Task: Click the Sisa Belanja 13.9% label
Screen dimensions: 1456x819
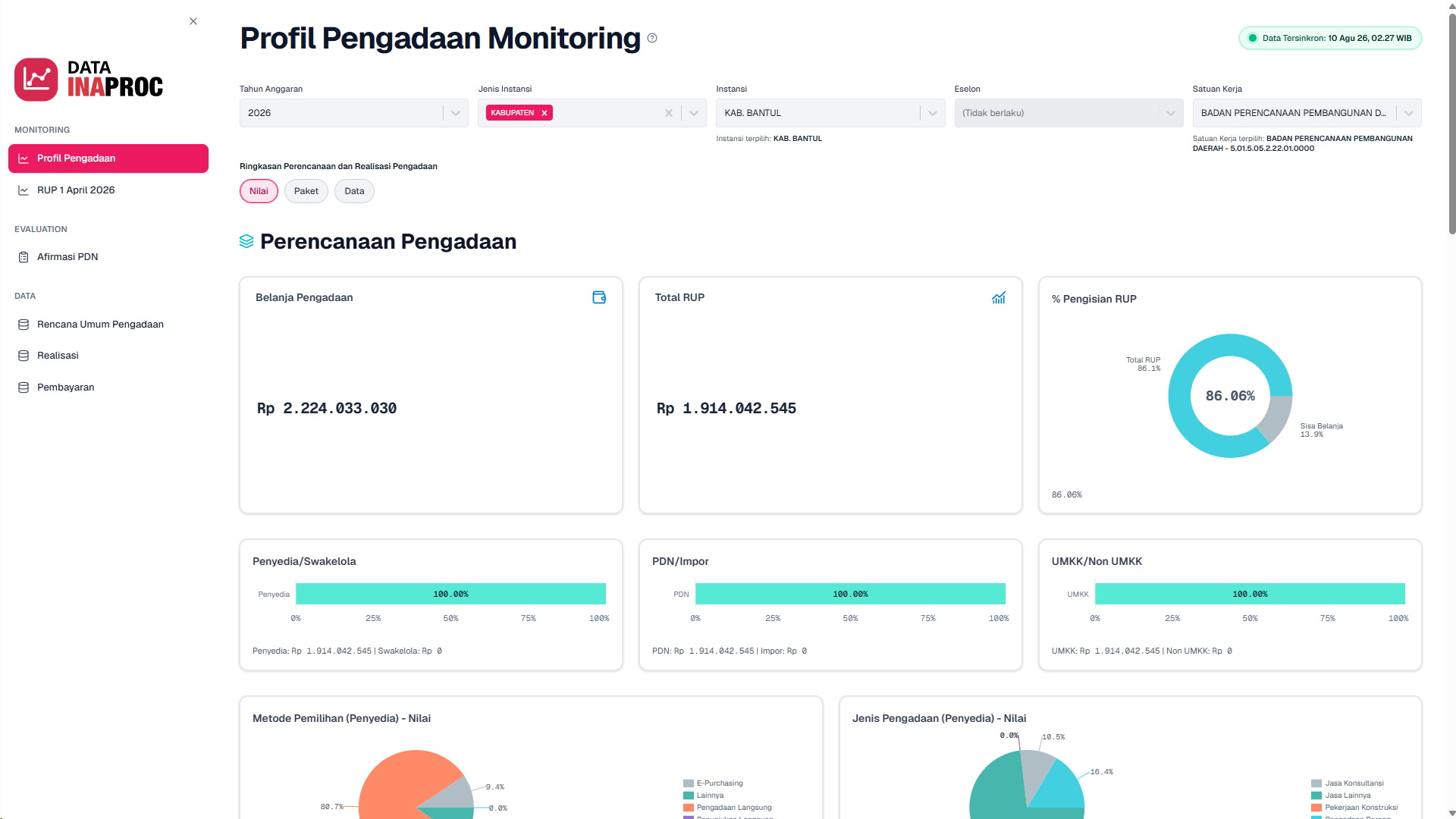Action: [1321, 430]
